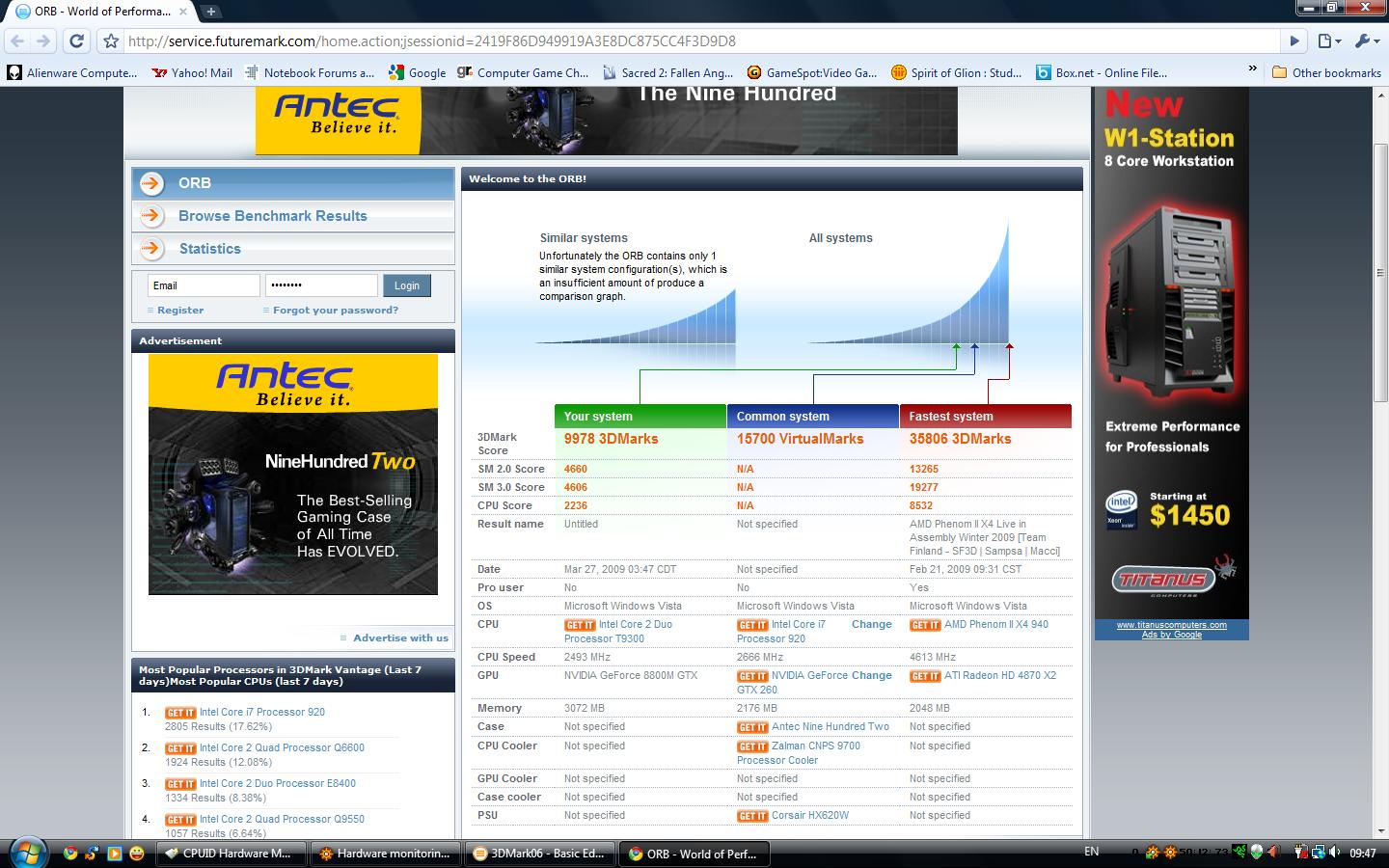Switch to 3DMark06 - Basic Ed... taskbar window
The width and height of the screenshot is (1389, 868).
[x=539, y=854]
